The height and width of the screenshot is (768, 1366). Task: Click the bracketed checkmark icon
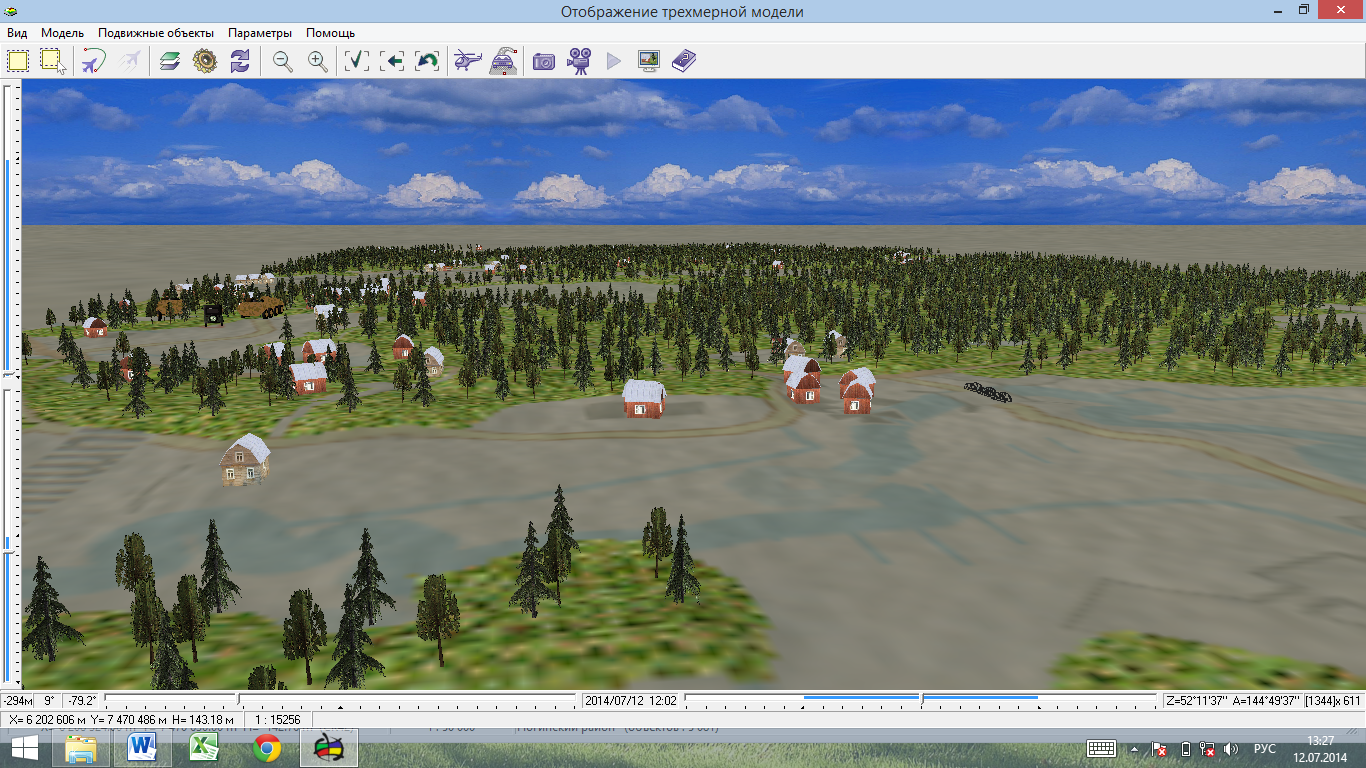pos(357,61)
